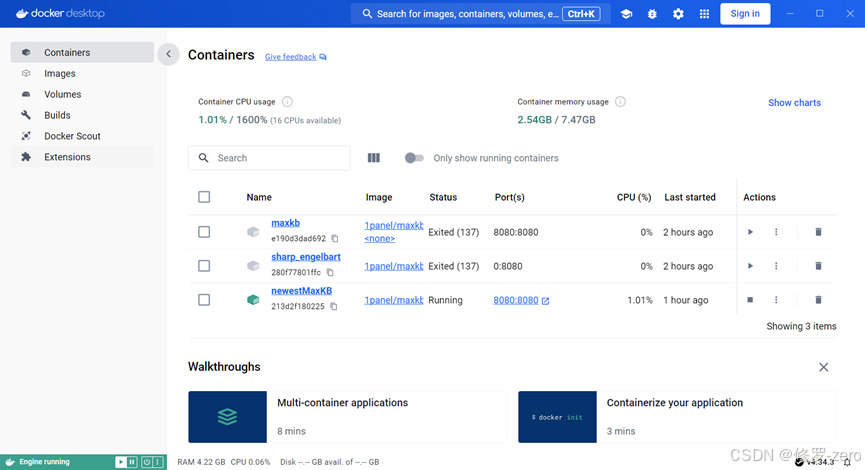Open more actions for sharp_engelbart
Viewport: 865px width, 470px height.
(x=776, y=266)
